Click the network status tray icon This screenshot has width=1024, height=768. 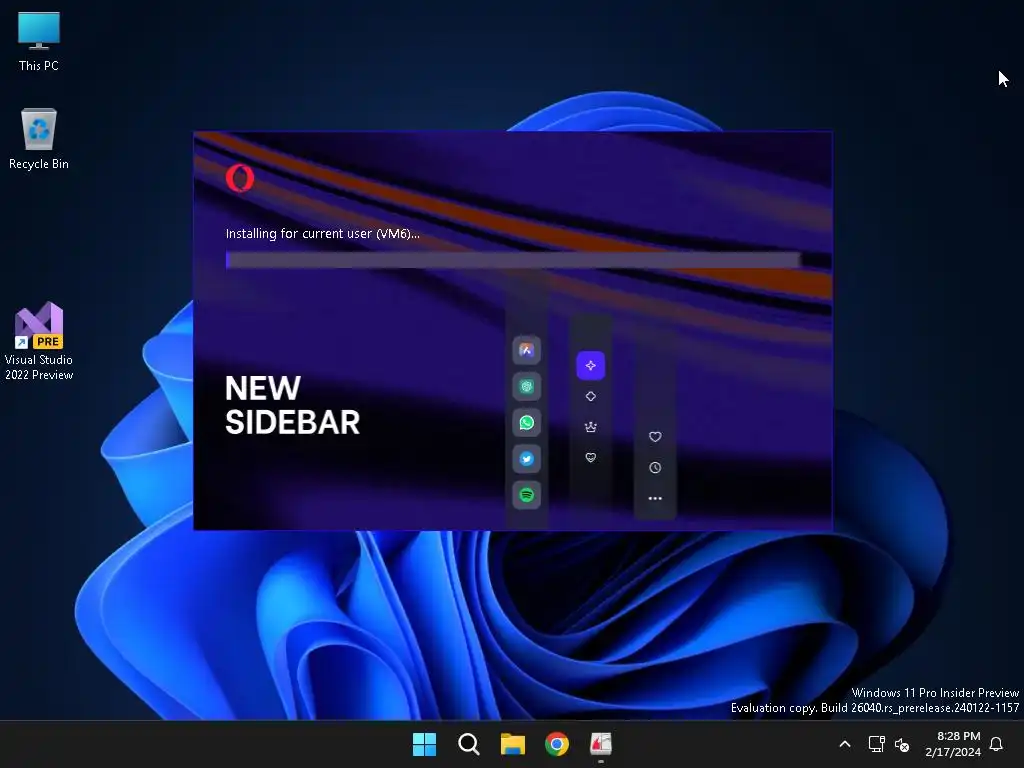(876, 744)
